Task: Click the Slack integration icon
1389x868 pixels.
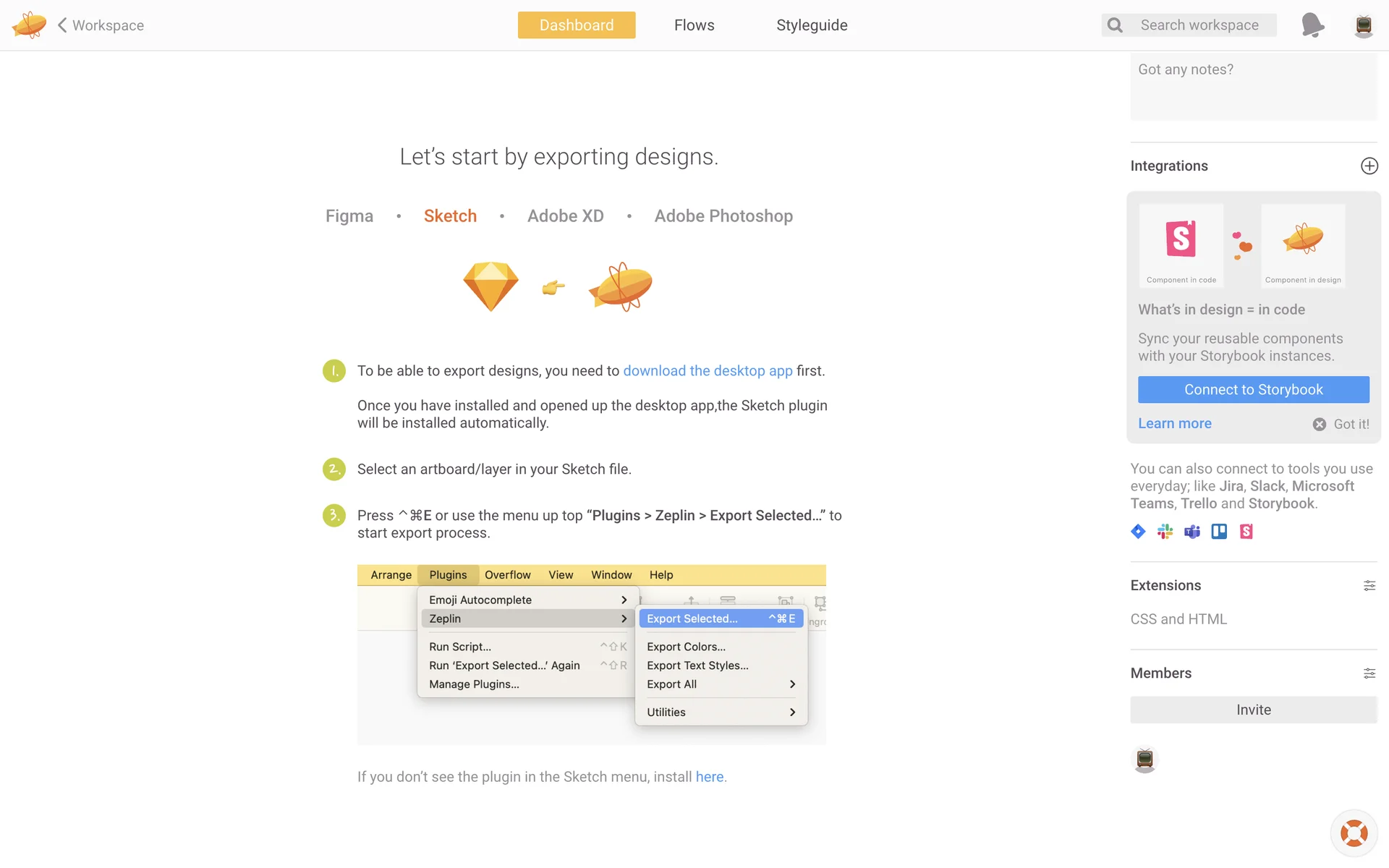Action: [1165, 532]
